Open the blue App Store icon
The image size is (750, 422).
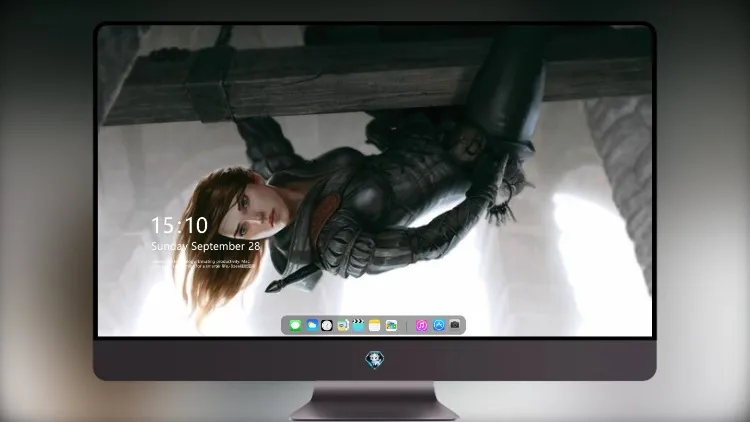tap(439, 325)
